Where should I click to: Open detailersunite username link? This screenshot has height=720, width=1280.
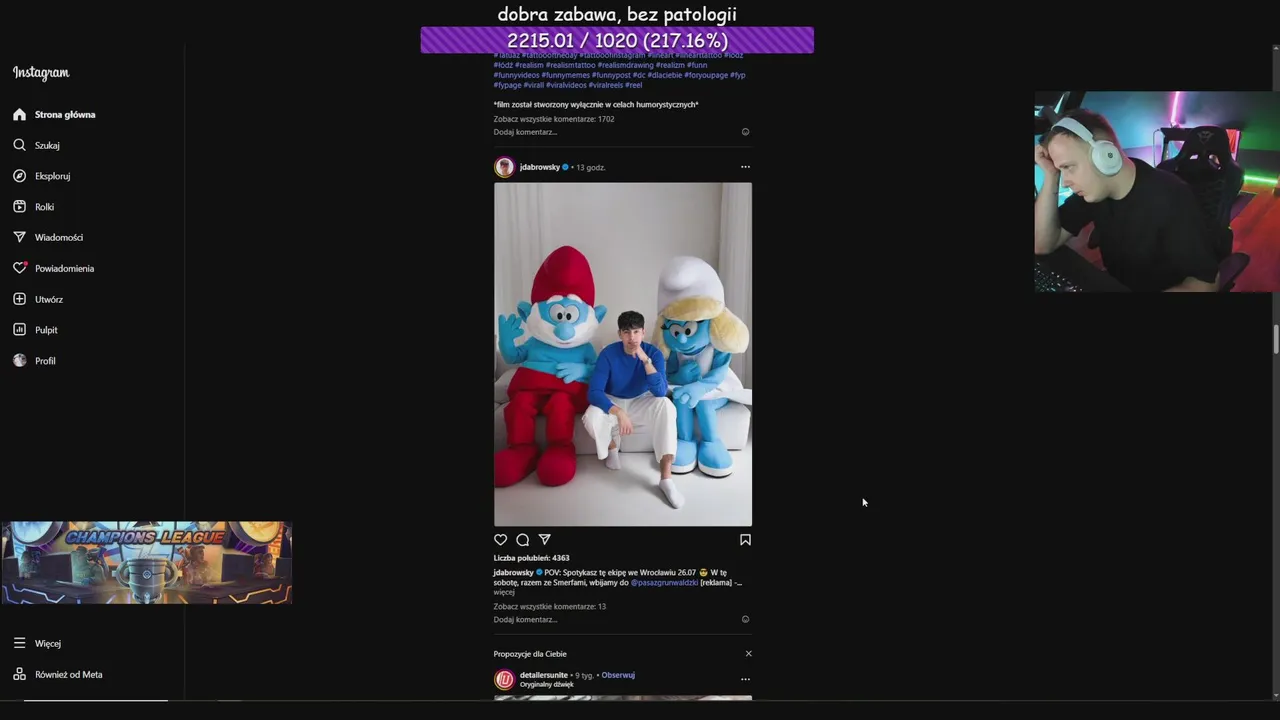[x=544, y=675]
